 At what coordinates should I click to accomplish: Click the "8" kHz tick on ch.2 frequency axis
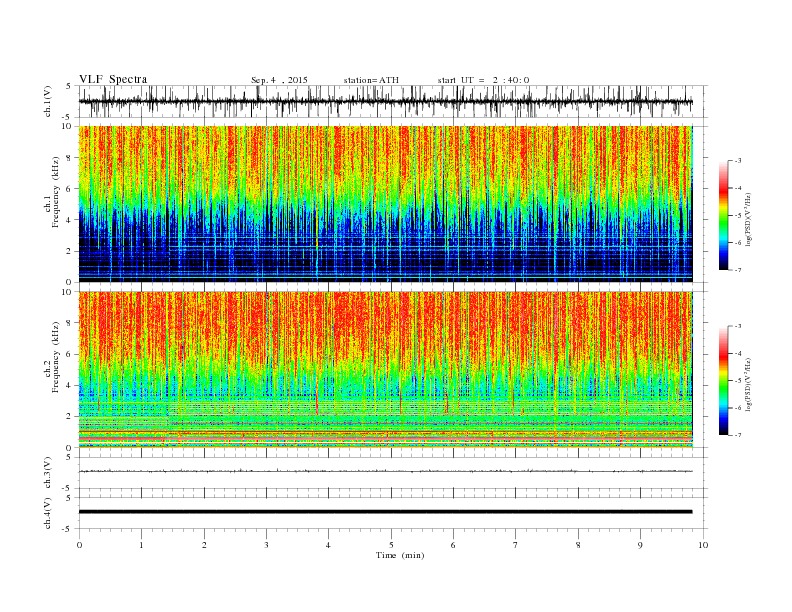click(70, 323)
